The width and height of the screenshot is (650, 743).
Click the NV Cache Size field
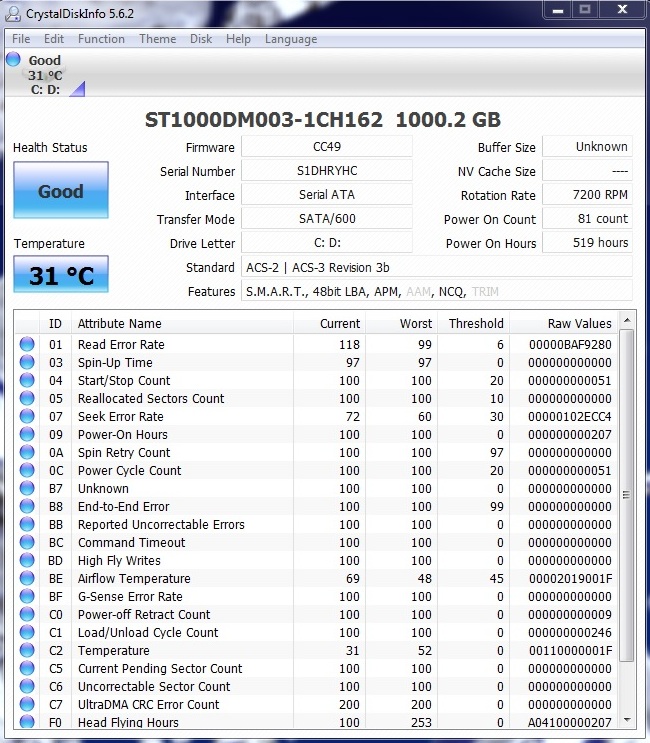[587, 171]
